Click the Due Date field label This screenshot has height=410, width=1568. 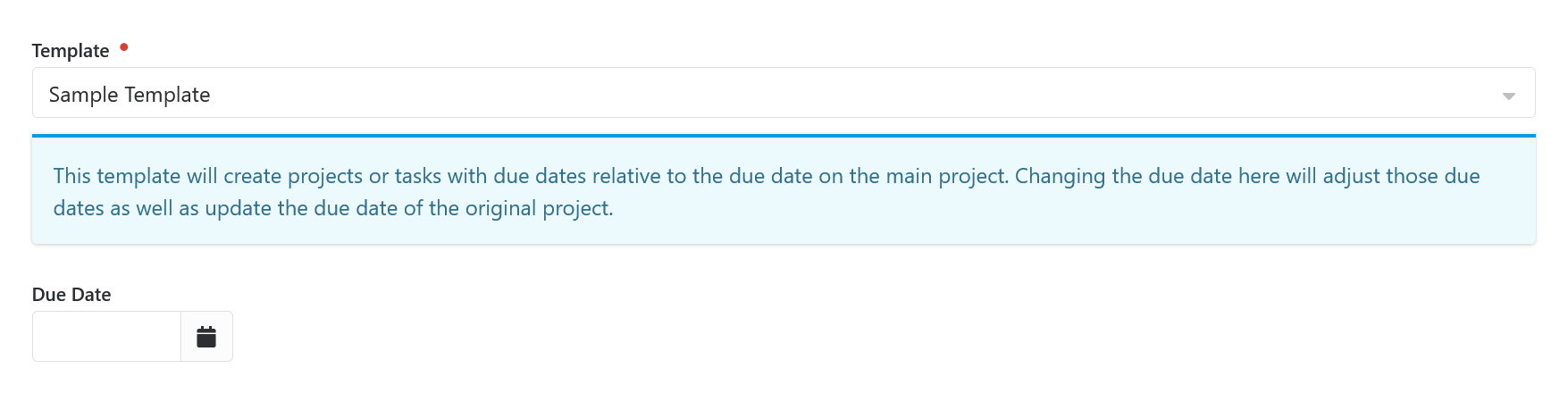tap(71, 295)
